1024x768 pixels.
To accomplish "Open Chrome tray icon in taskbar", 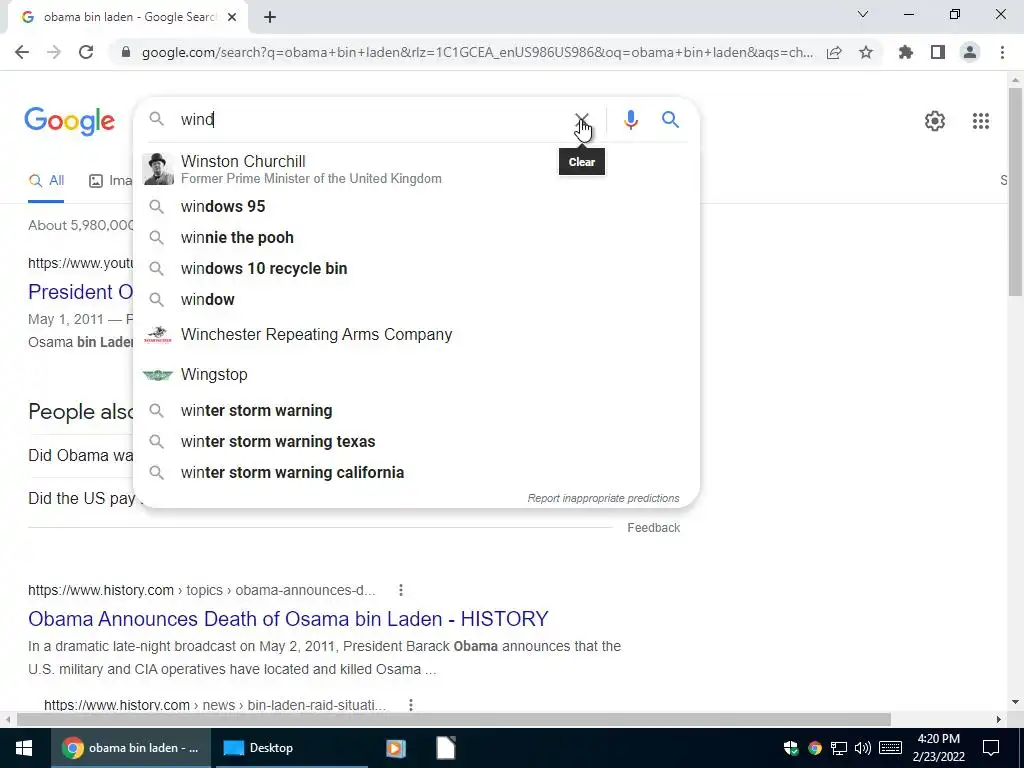I will tap(814, 748).
